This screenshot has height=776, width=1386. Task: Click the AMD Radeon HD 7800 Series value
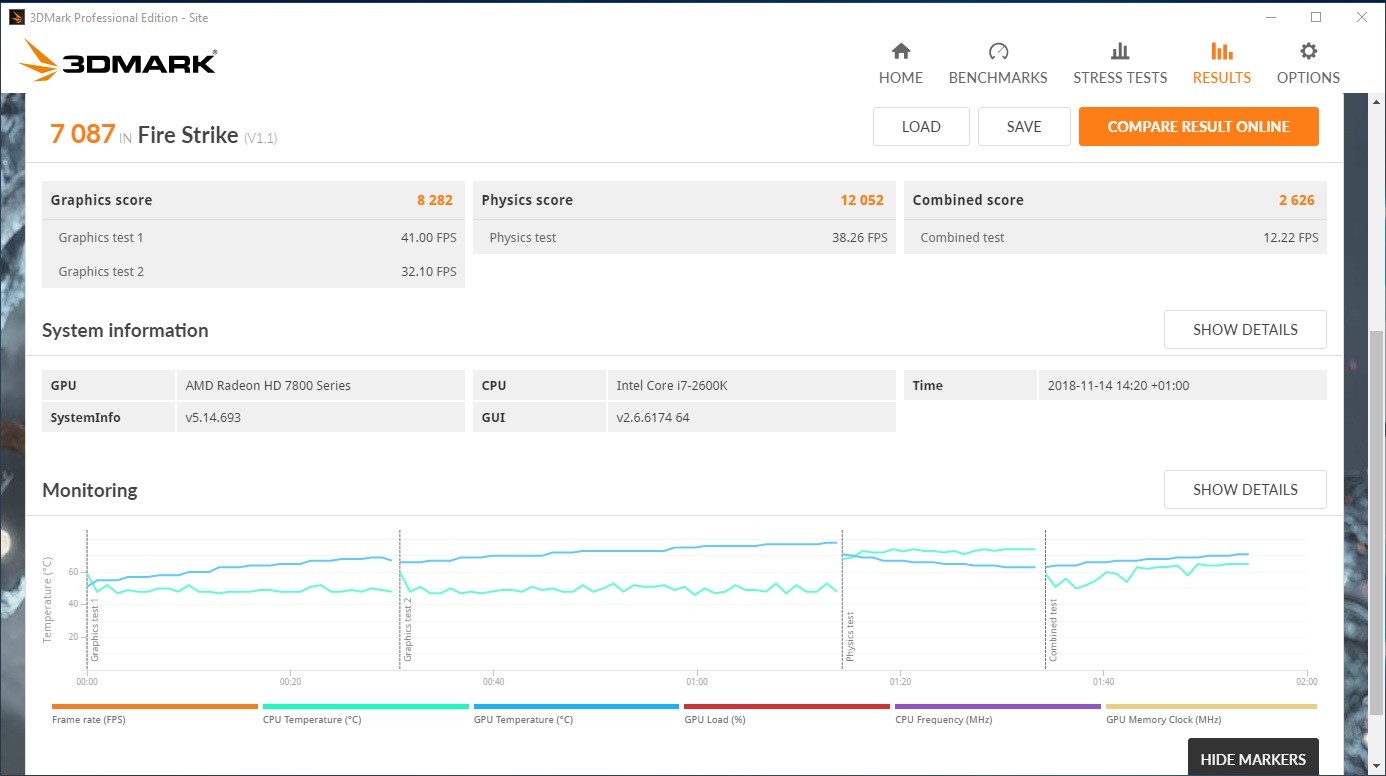click(268, 385)
